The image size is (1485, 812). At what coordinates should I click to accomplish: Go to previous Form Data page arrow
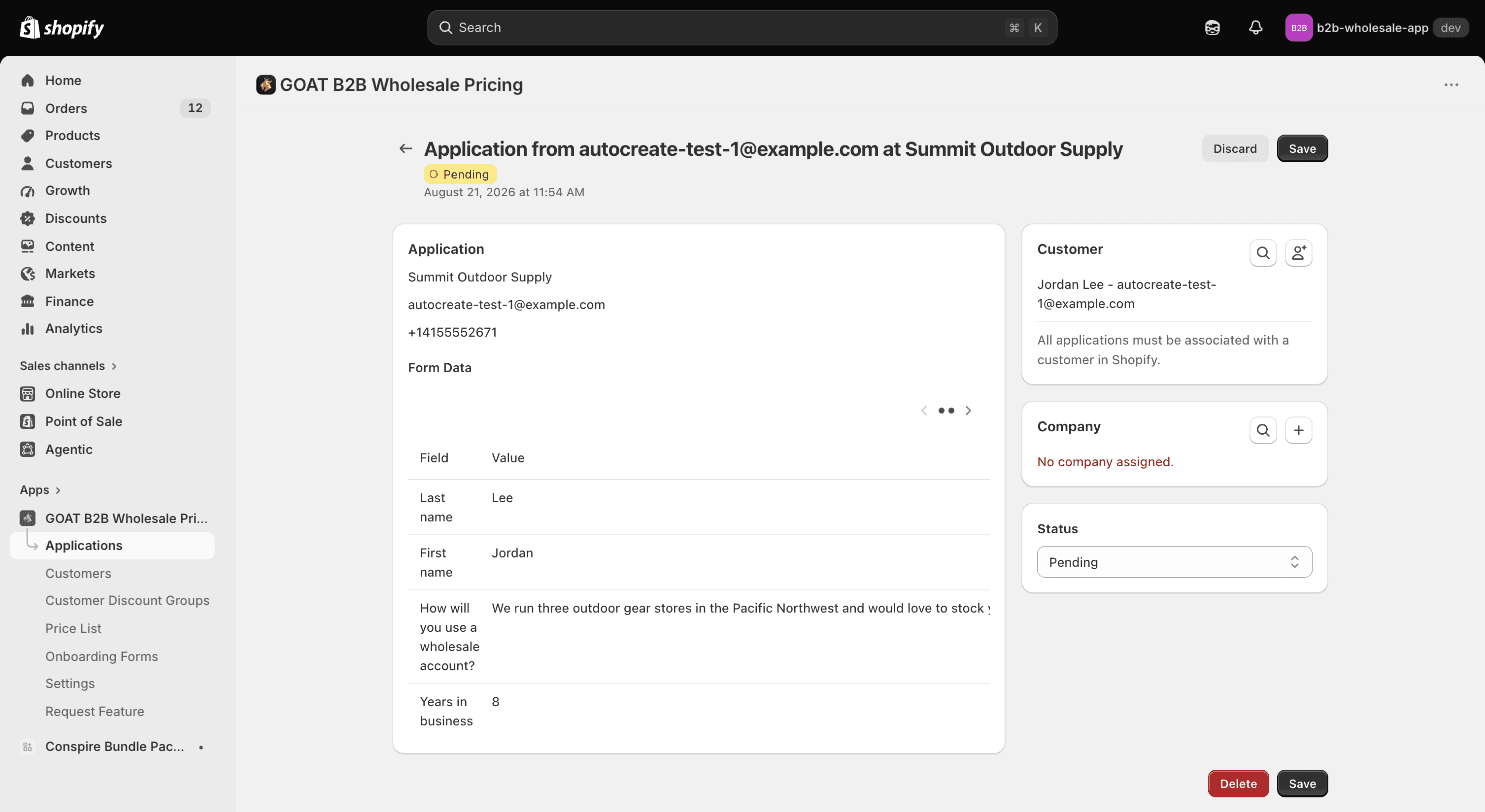[x=924, y=410]
